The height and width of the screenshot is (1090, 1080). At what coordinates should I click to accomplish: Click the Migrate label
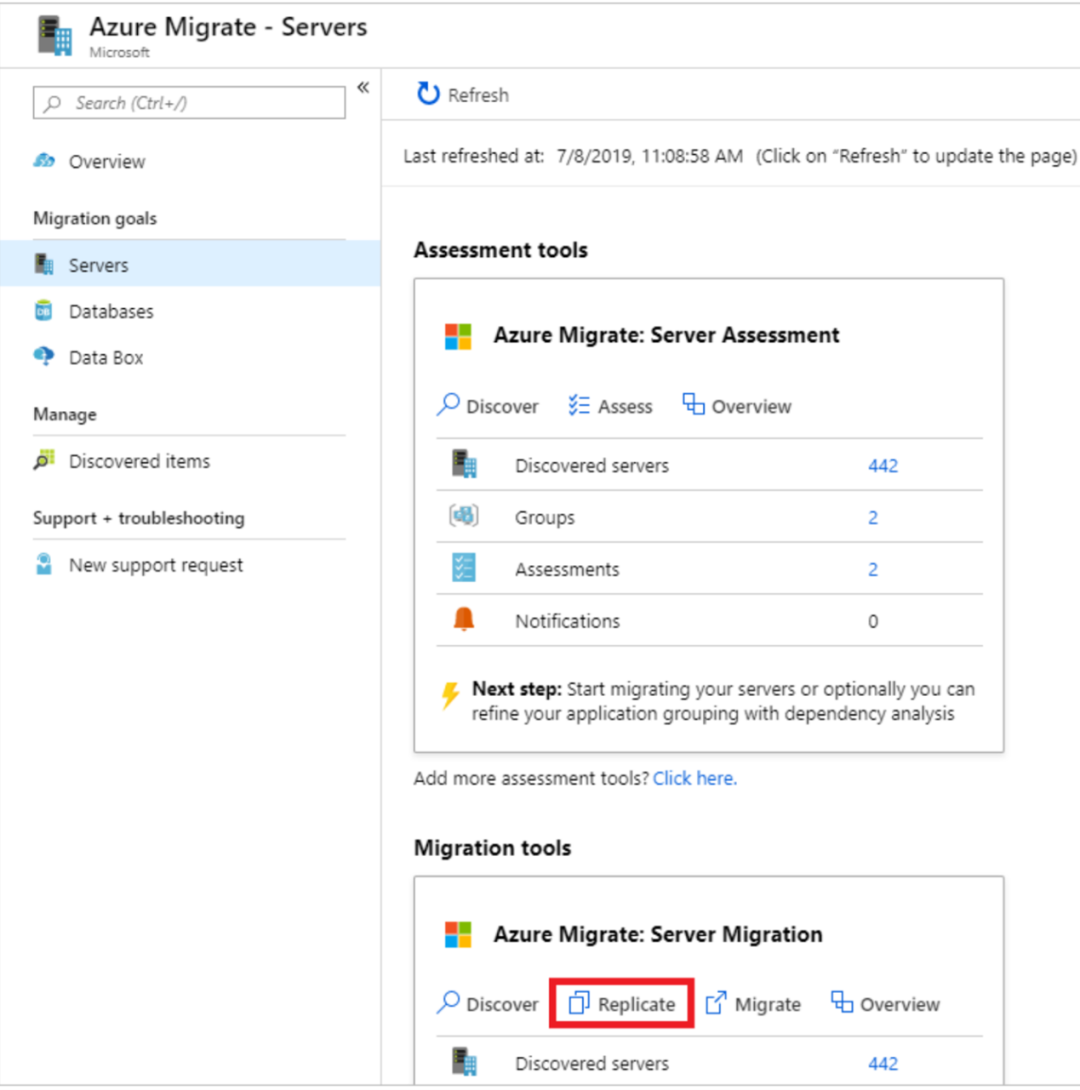[x=767, y=1005]
